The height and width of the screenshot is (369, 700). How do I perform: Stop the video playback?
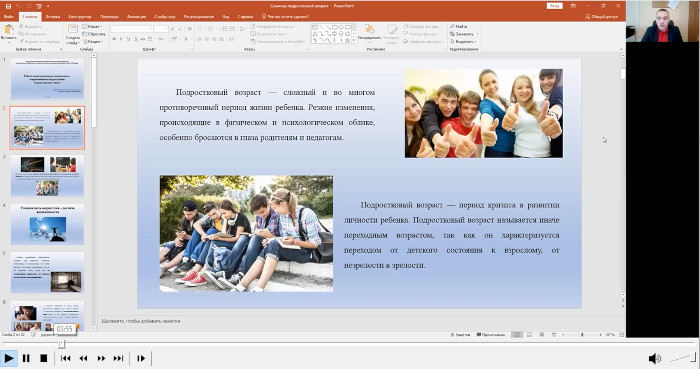pos(43,358)
